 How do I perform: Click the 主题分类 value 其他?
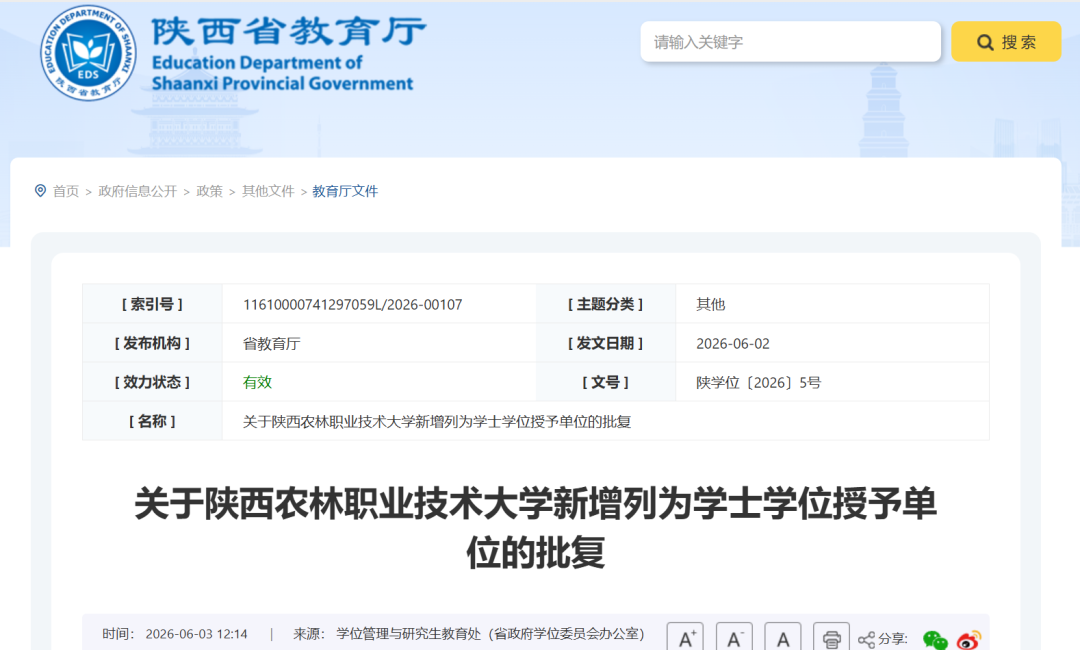pyautogui.click(x=710, y=304)
